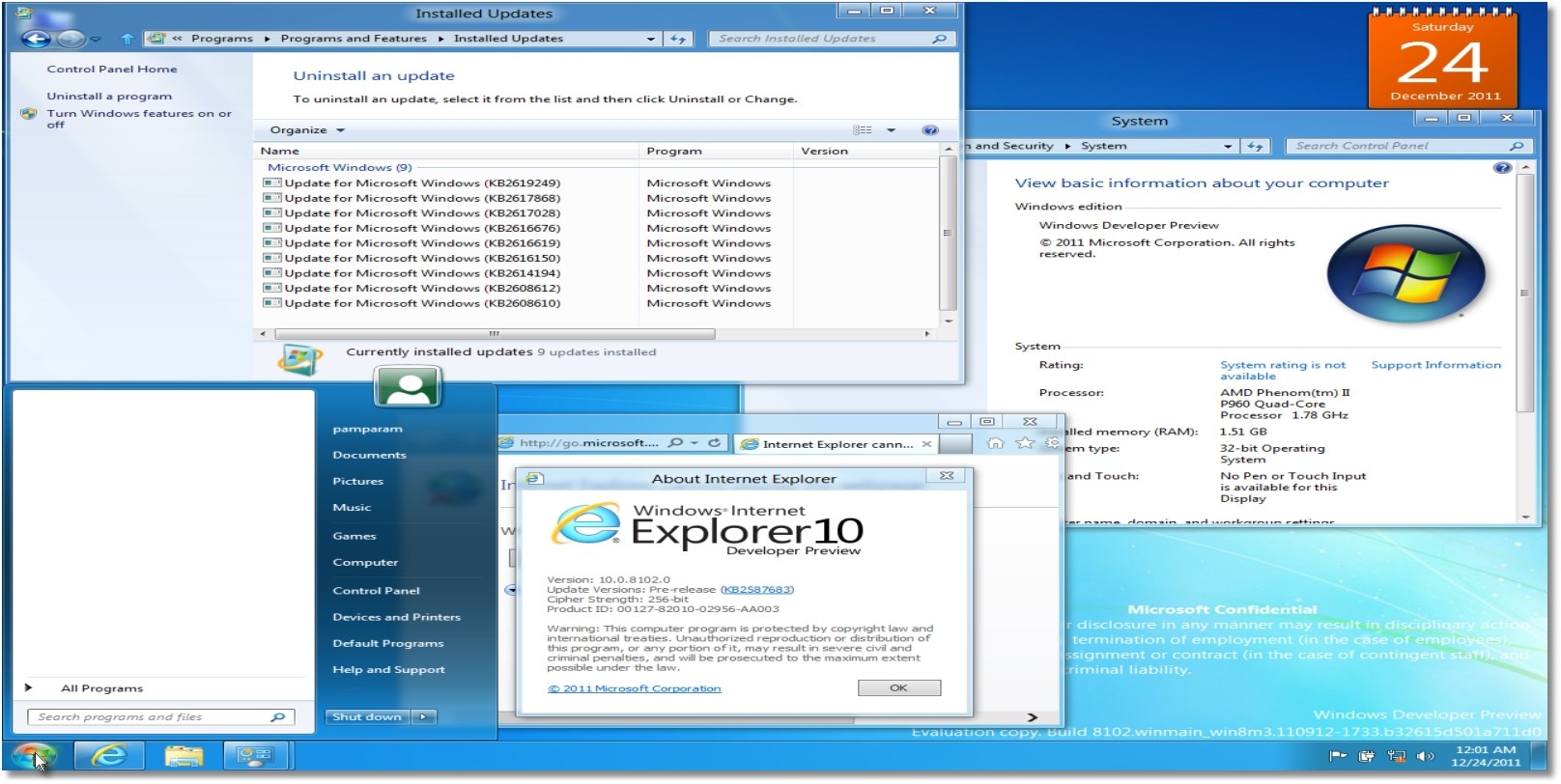Click volume speaker icon in tray
Screen dimensions: 1561x784
(1425, 757)
